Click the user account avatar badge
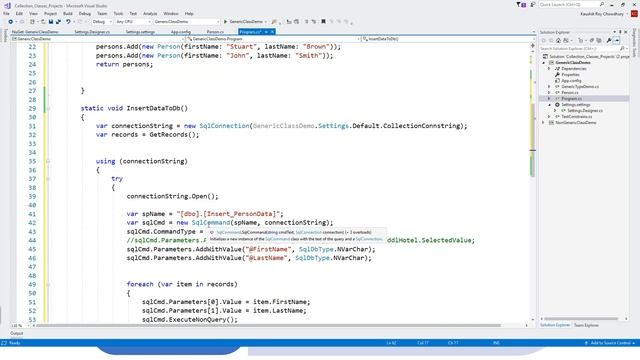Image resolution: width=640 pixels, height=360 pixels. pyautogui.click(x=634, y=13)
